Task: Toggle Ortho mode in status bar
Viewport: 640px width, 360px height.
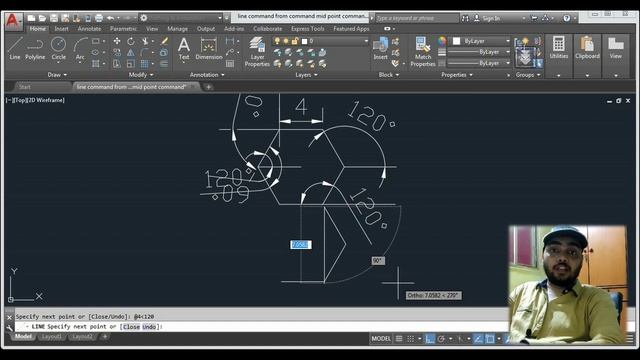Action: [x=430, y=339]
